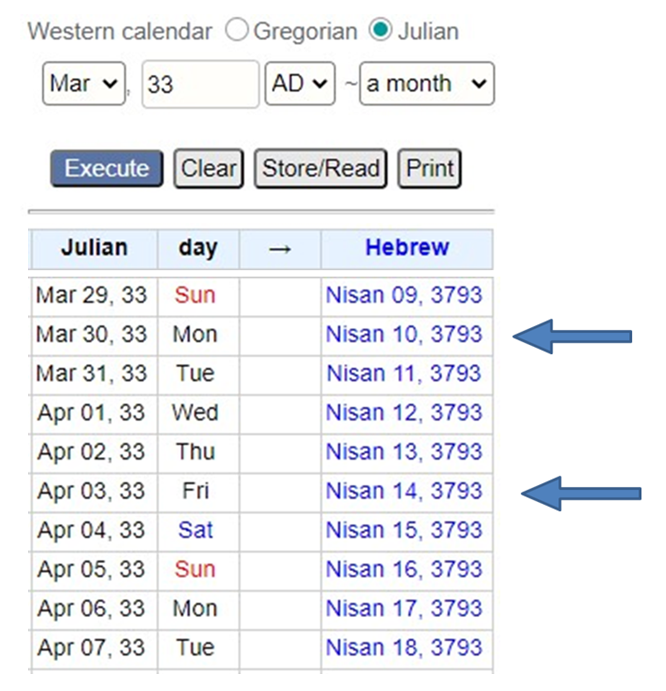Click the Nisan 15, 3793 link
Viewport: 666px width, 691px height.
(404, 530)
